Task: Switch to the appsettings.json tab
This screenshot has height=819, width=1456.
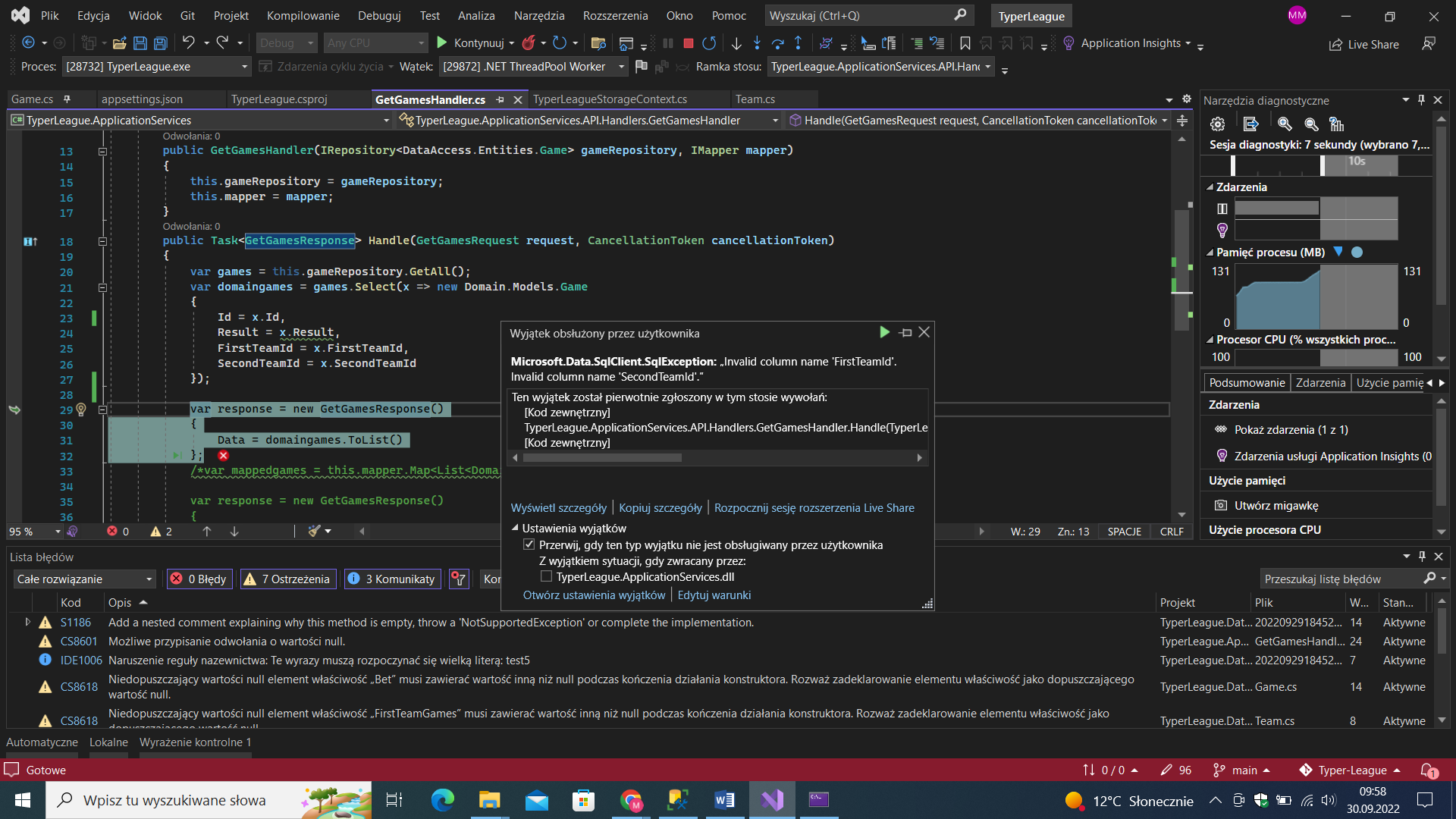Action: tap(142, 99)
